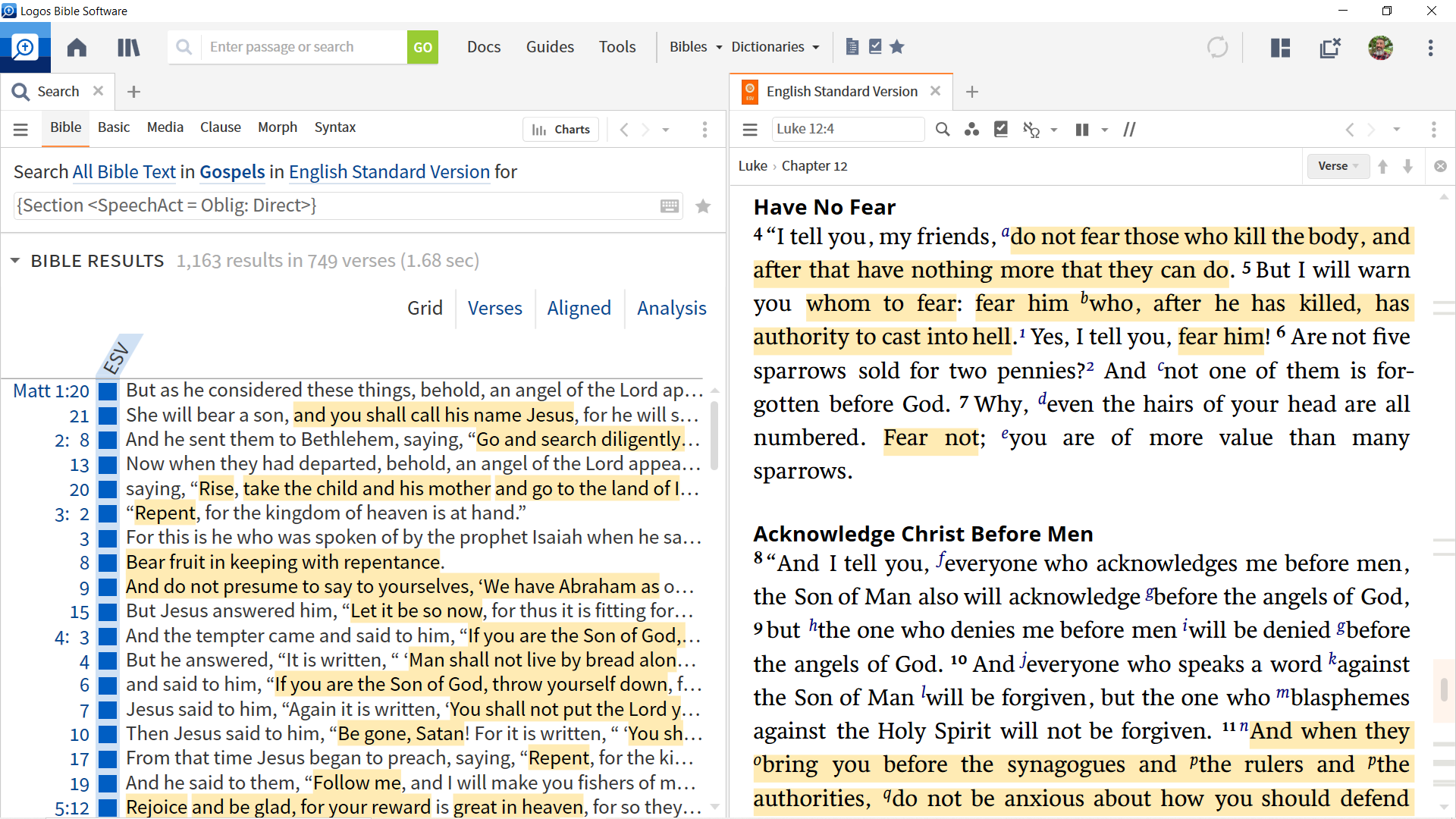Click the inline search magnifier in the ESV panel
Image resolution: width=1456 pixels, height=819 pixels.
coord(943,130)
